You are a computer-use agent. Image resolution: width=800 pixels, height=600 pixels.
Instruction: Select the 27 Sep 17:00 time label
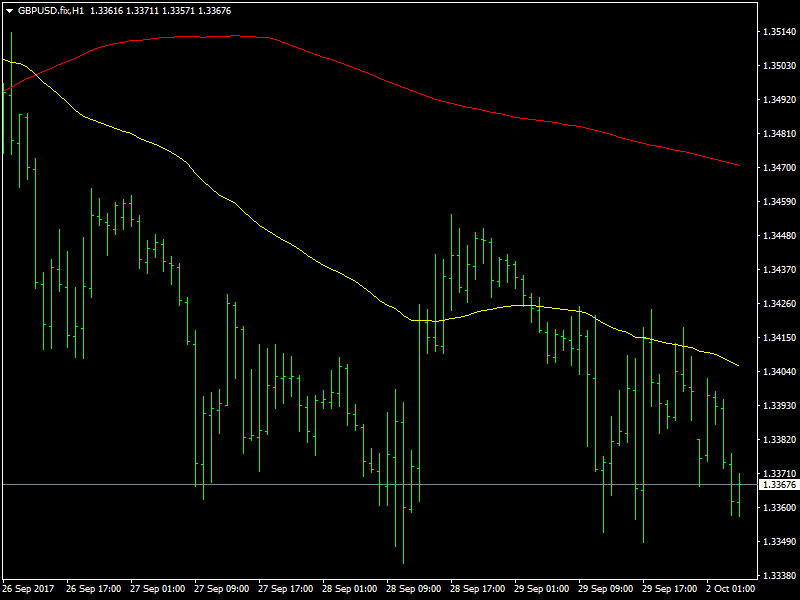tap(286, 589)
